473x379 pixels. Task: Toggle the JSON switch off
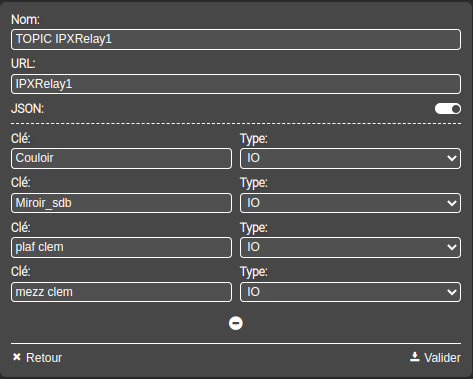pos(448,109)
